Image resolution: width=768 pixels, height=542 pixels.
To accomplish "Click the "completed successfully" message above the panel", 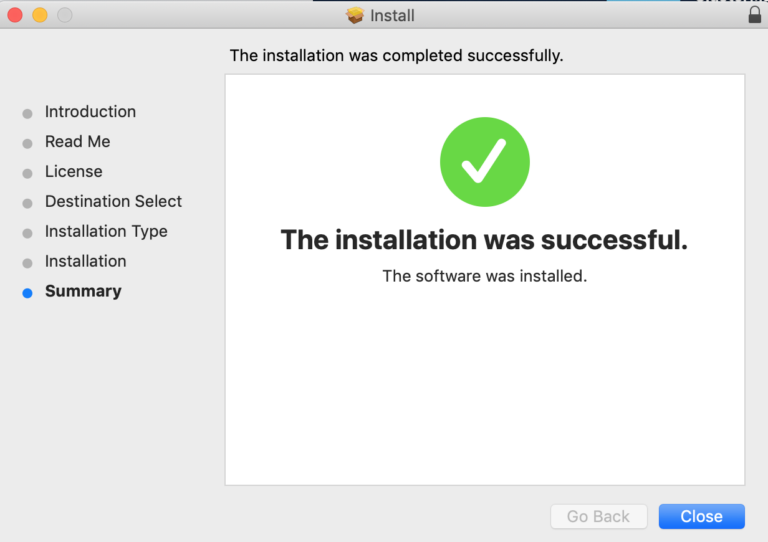I will [x=397, y=56].
